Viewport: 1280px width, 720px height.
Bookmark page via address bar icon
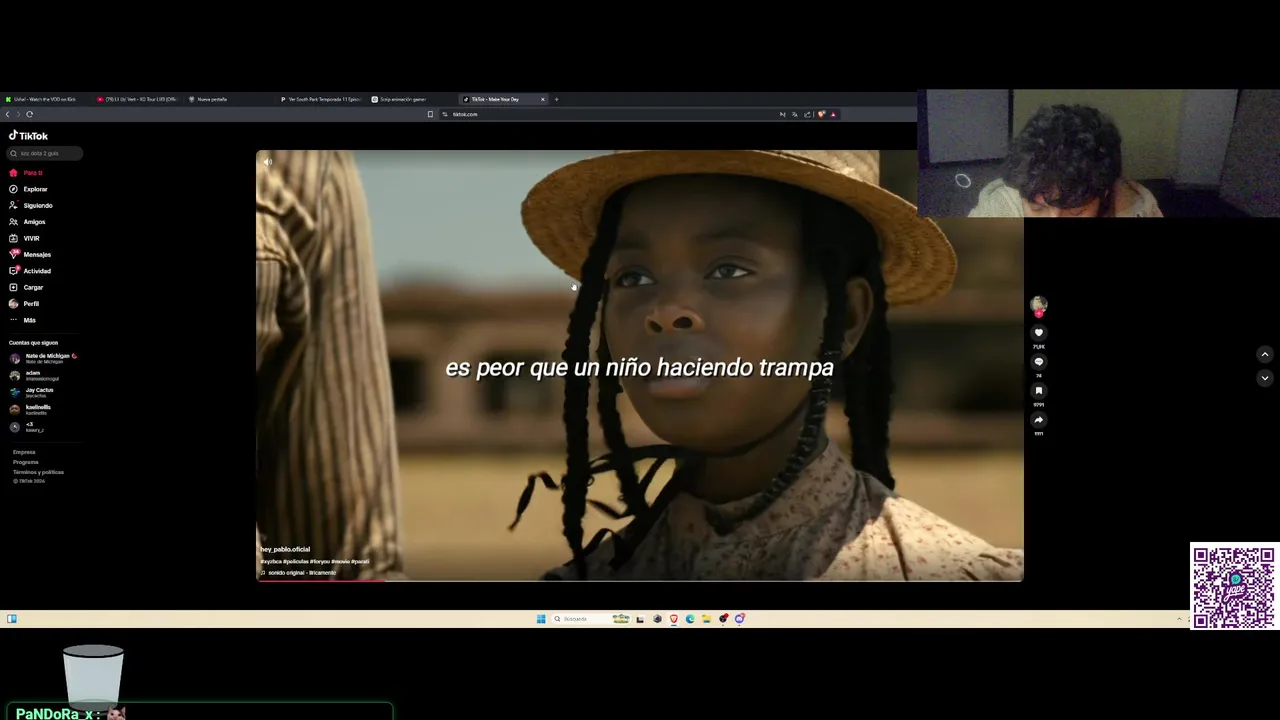(x=431, y=114)
